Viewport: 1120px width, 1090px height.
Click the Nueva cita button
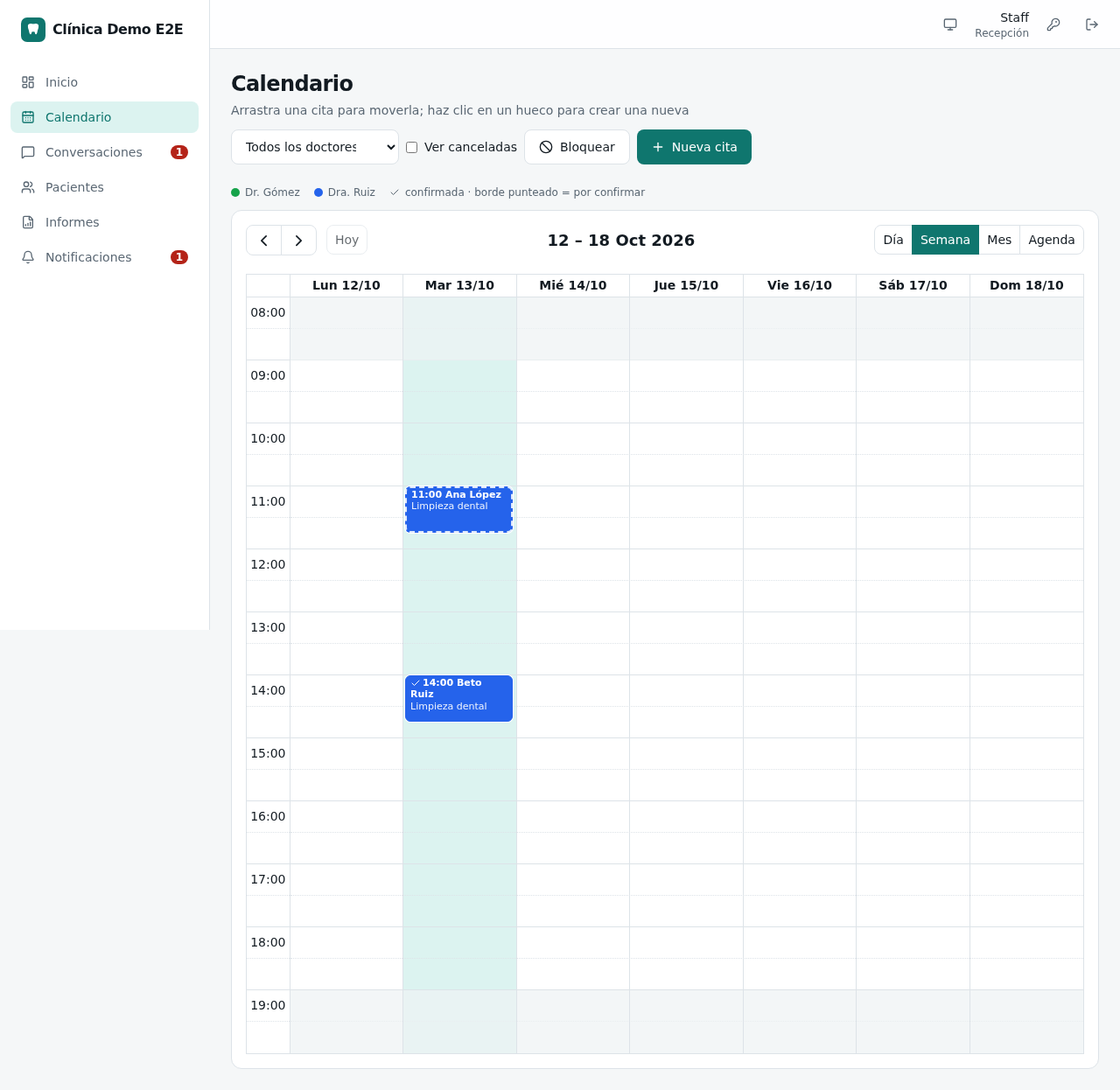tap(694, 147)
